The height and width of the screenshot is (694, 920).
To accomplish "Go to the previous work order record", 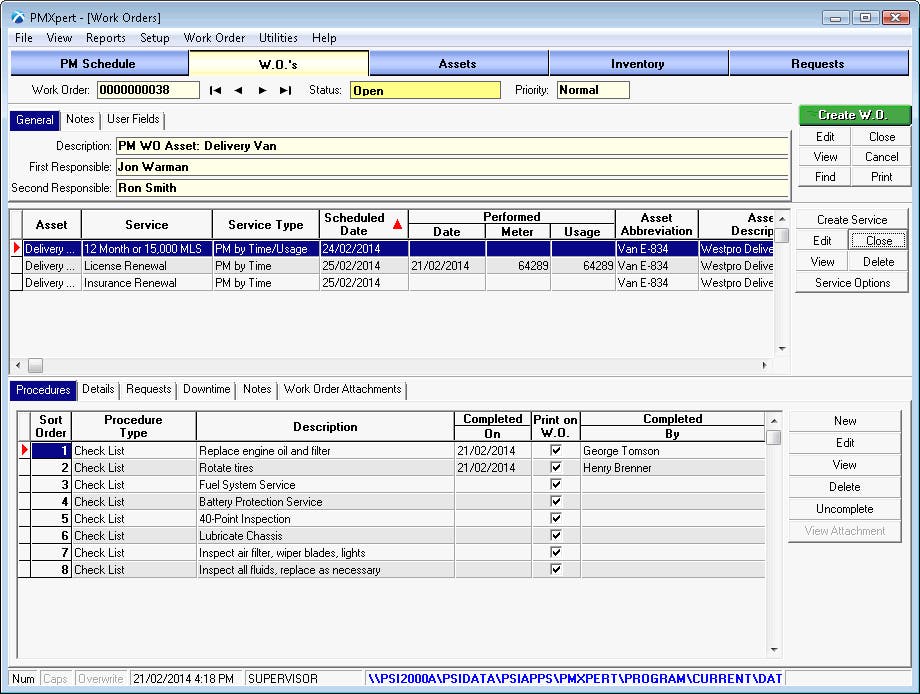I will coord(238,90).
